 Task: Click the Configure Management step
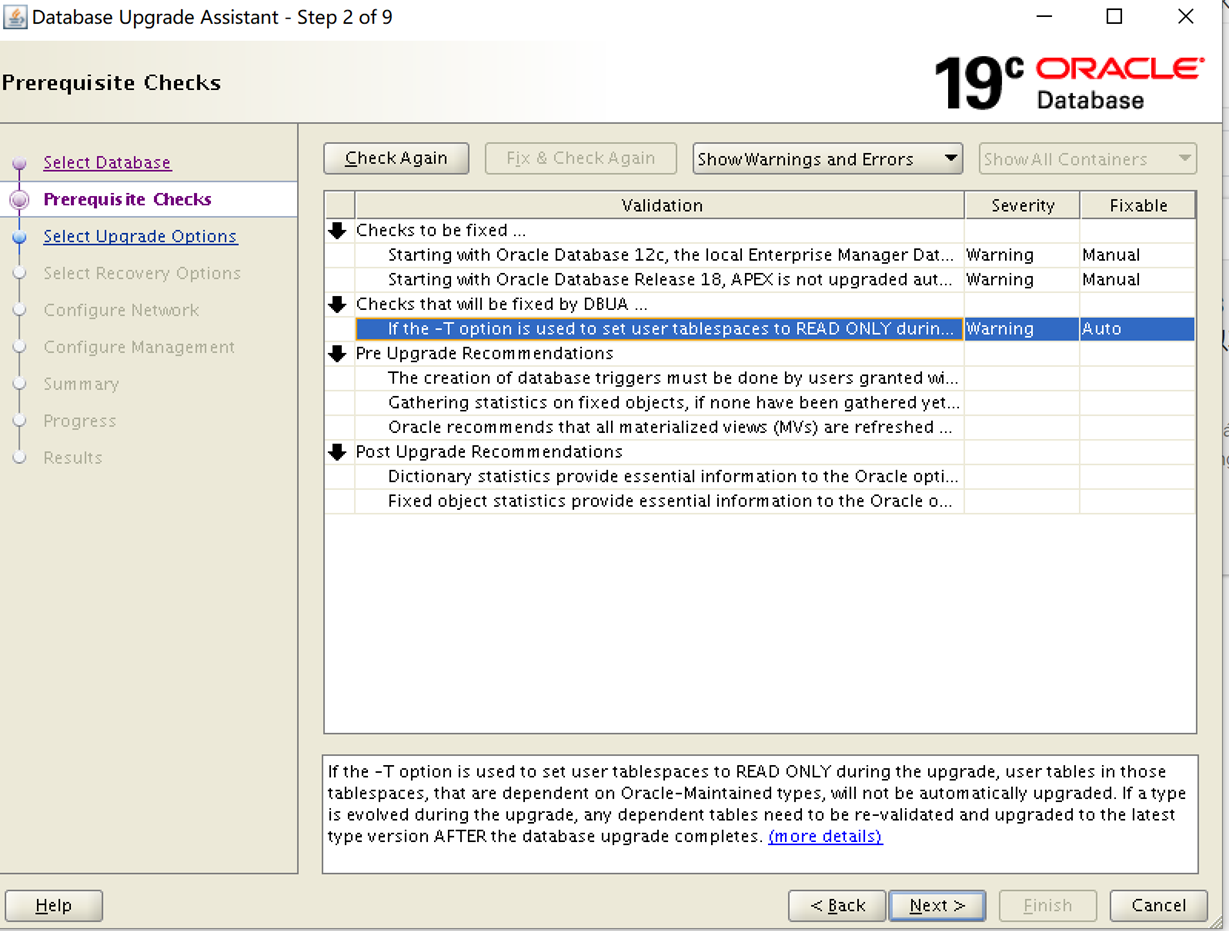pyautogui.click(x=139, y=347)
